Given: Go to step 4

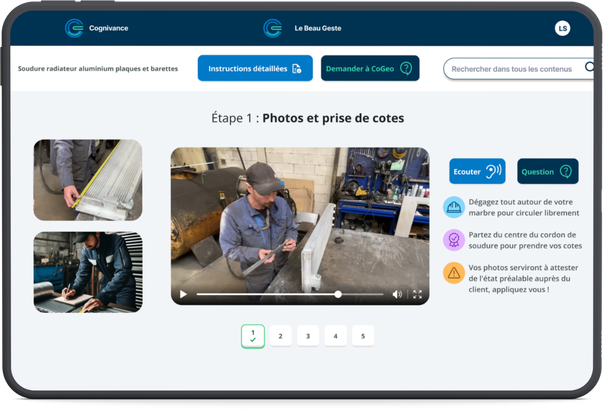Looking at the screenshot, I should (x=335, y=336).
